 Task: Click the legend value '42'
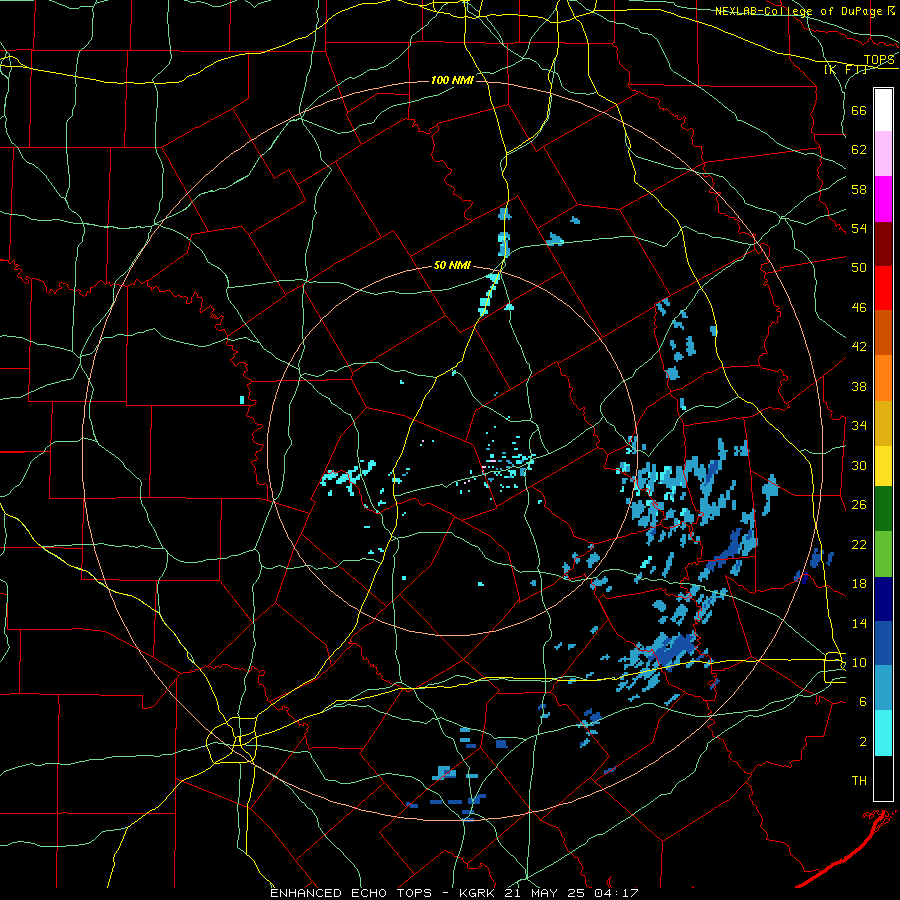859,347
